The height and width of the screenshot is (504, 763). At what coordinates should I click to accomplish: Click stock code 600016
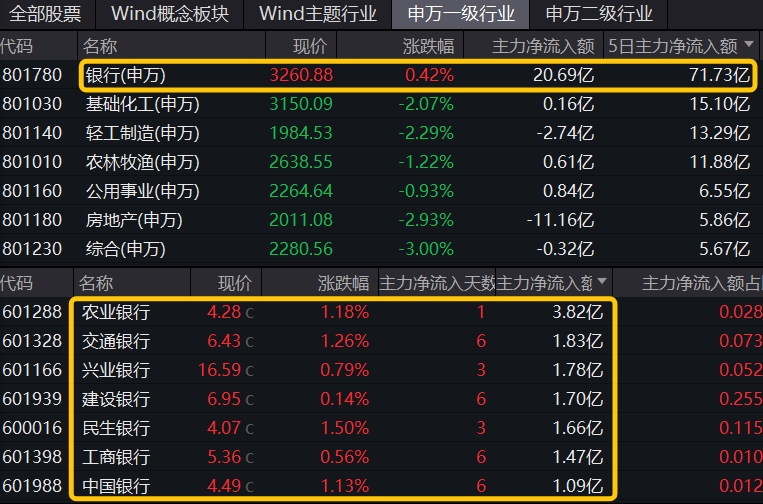point(32,428)
